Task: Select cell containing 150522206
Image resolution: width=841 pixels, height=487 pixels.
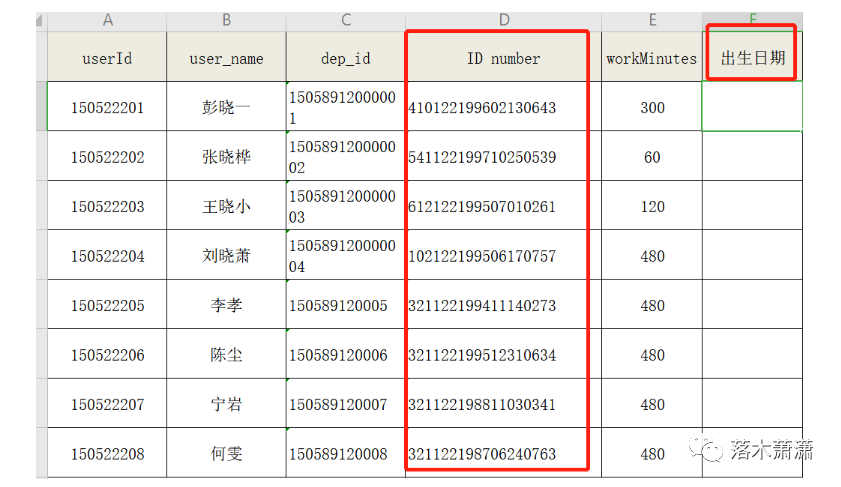Action: coord(107,354)
